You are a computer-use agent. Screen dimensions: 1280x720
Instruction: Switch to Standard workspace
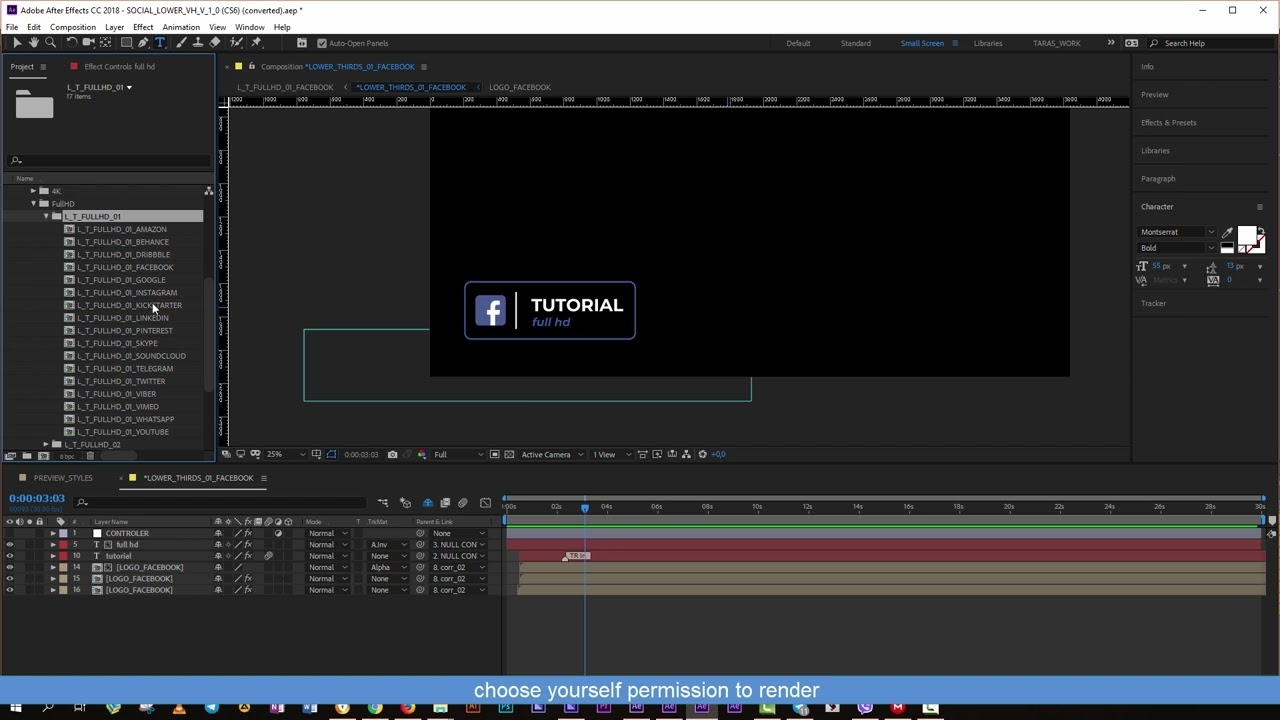coord(856,43)
